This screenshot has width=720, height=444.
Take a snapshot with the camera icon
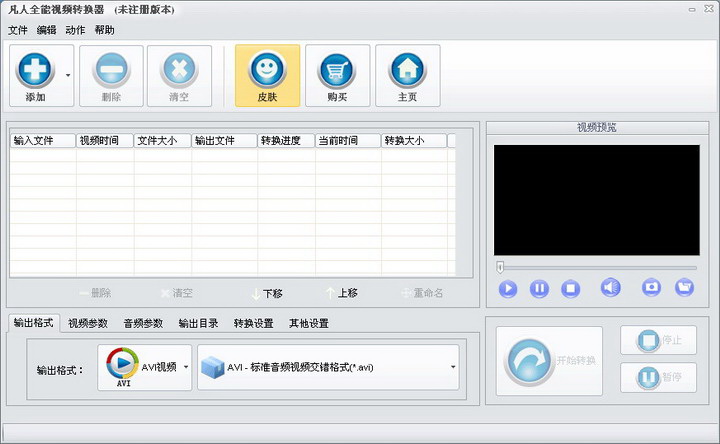[651, 287]
